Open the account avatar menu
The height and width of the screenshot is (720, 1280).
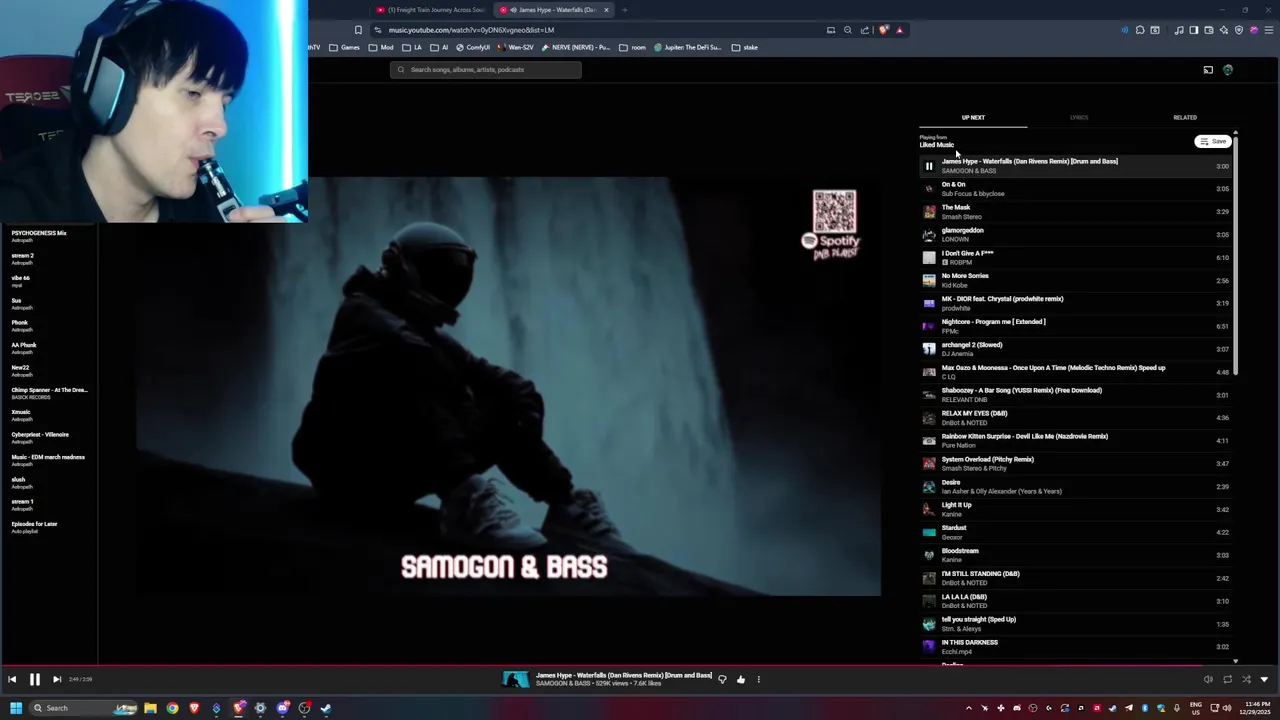pyautogui.click(x=1228, y=70)
